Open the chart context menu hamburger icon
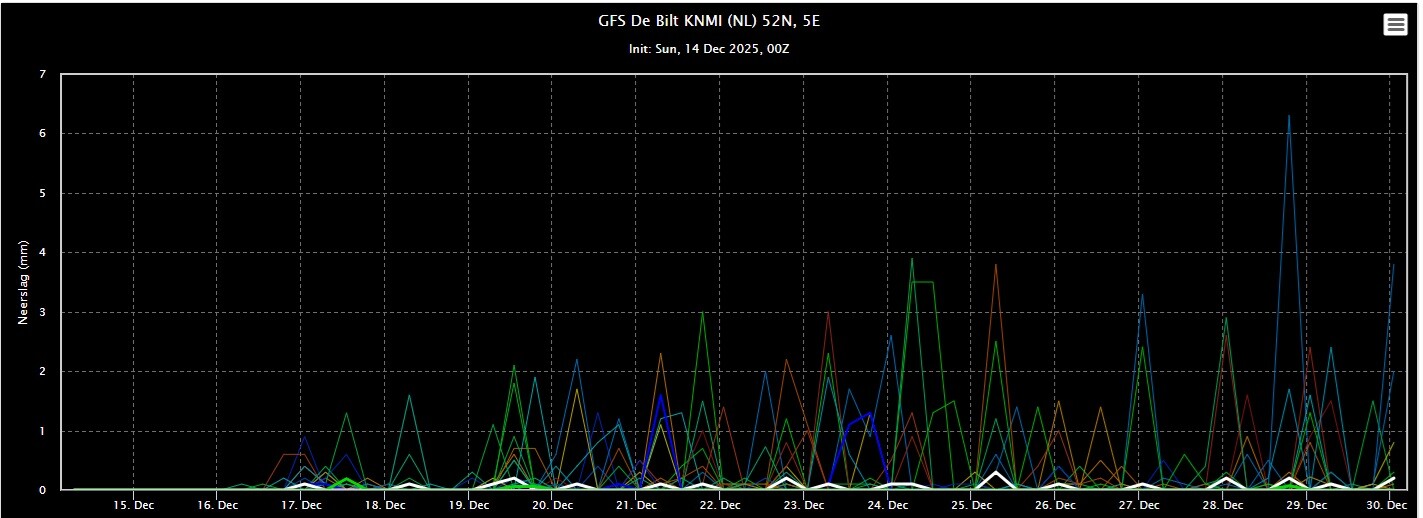 point(1395,25)
